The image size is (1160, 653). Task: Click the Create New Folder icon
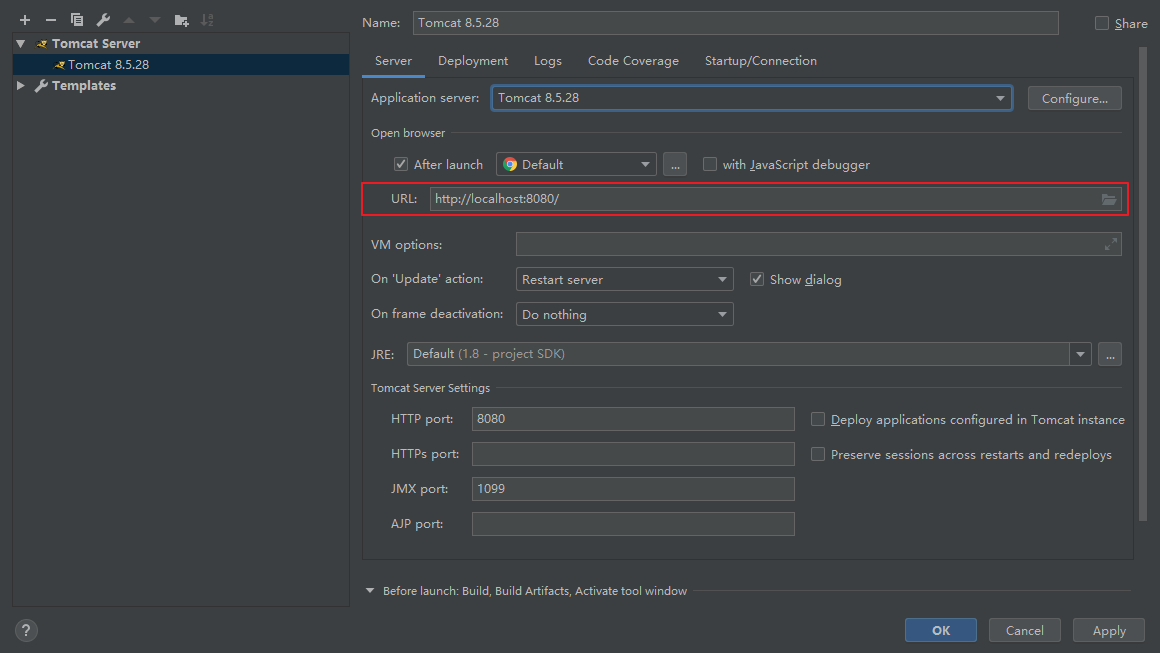[181, 20]
